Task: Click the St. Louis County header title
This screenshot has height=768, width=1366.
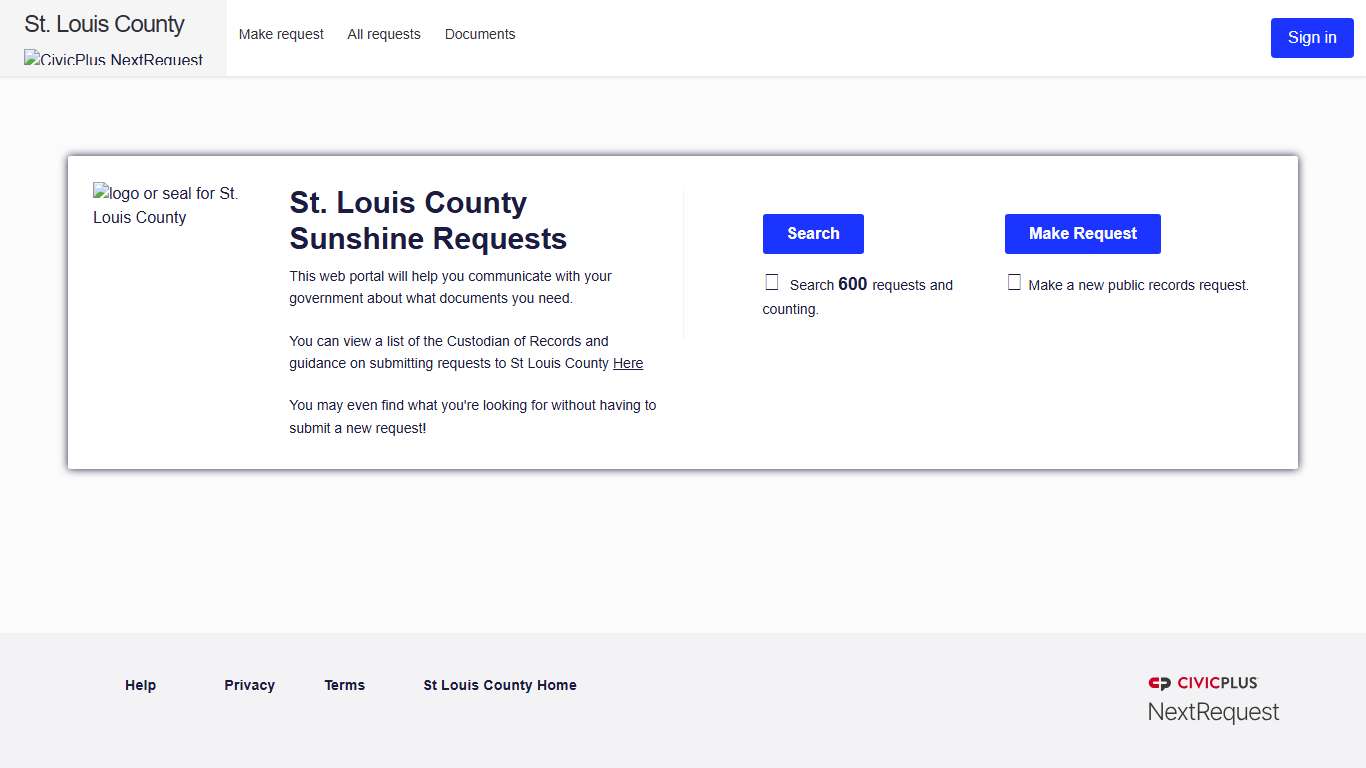Action: pos(104,23)
